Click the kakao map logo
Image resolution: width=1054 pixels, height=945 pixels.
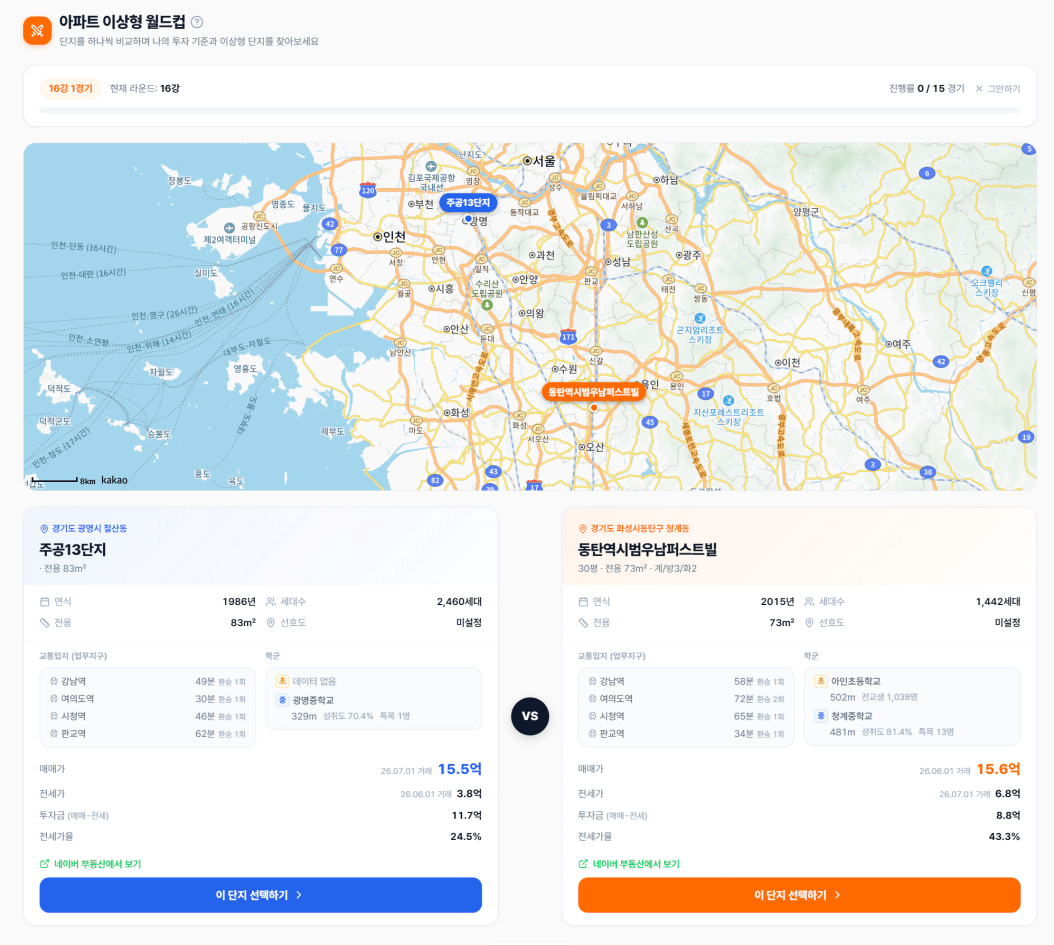click(114, 480)
